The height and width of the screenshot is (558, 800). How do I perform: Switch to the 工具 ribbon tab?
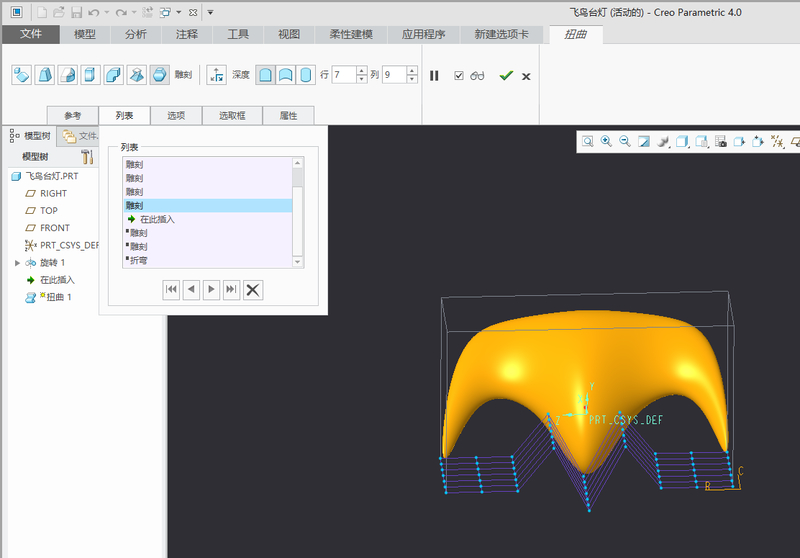click(x=238, y=34)
